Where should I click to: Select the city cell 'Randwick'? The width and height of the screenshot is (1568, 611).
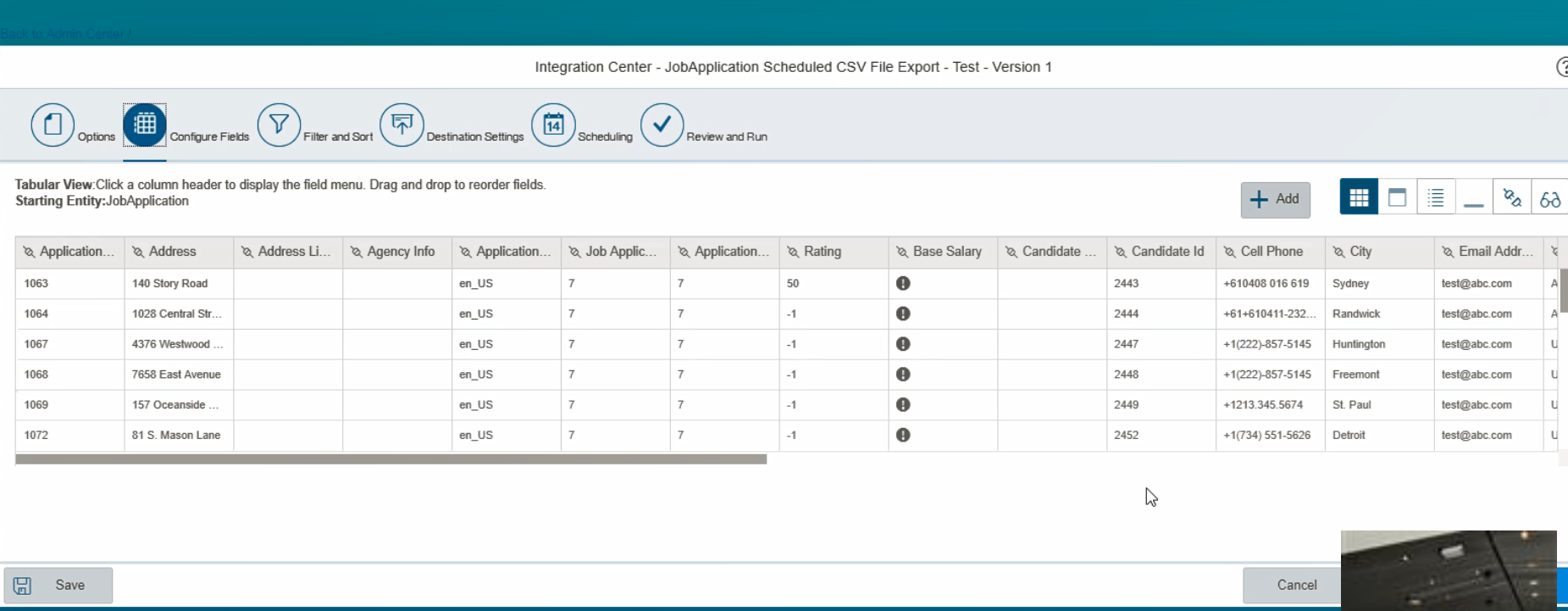click(1381, 314)
